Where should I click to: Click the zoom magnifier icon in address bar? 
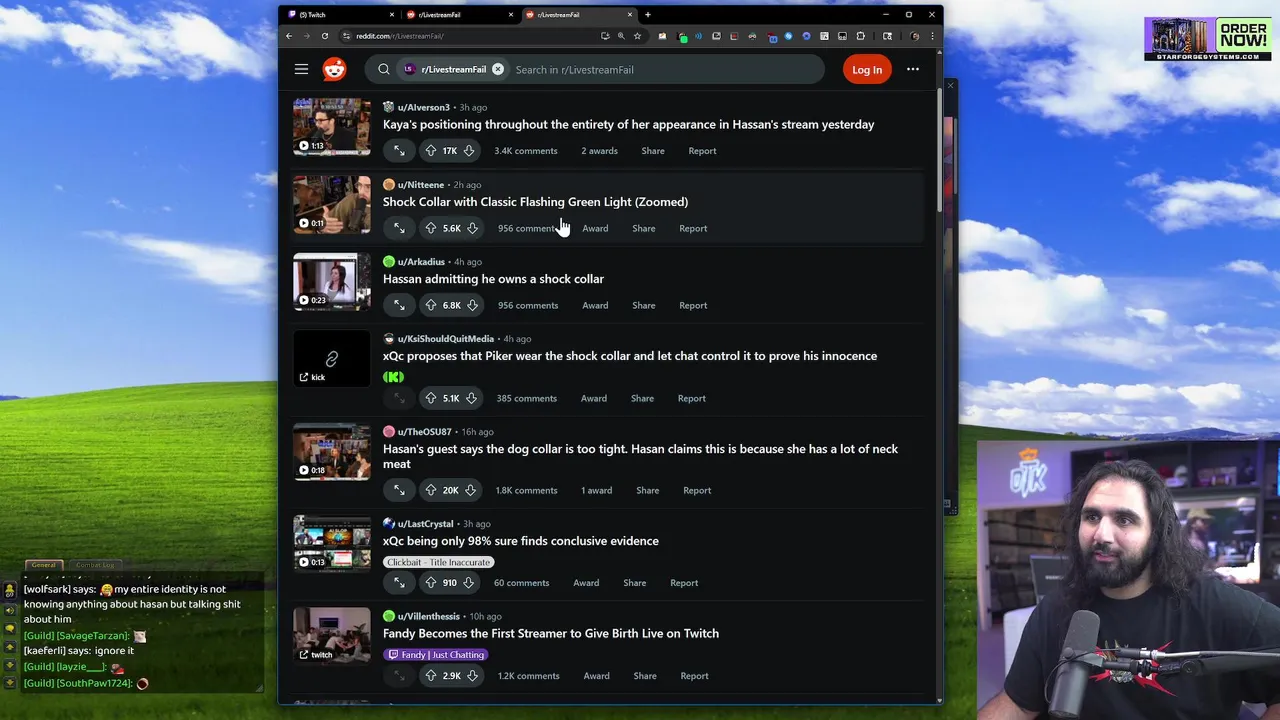tap(621, 36)
